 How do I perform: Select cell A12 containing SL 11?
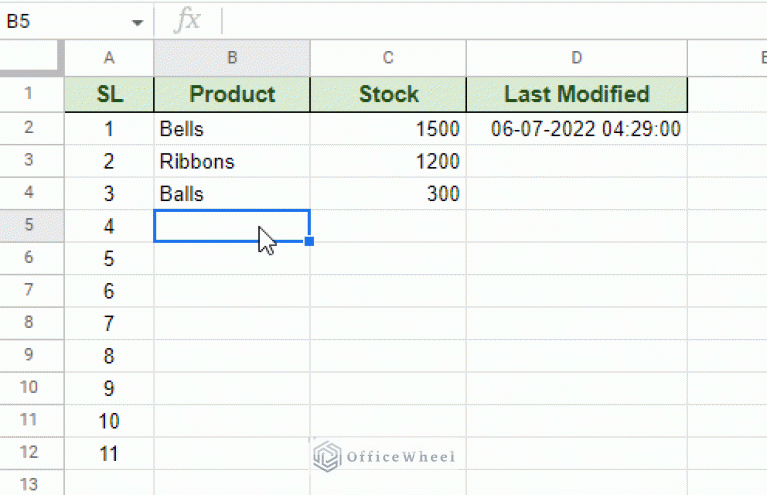pyautogui.click(x=109, y=453)
